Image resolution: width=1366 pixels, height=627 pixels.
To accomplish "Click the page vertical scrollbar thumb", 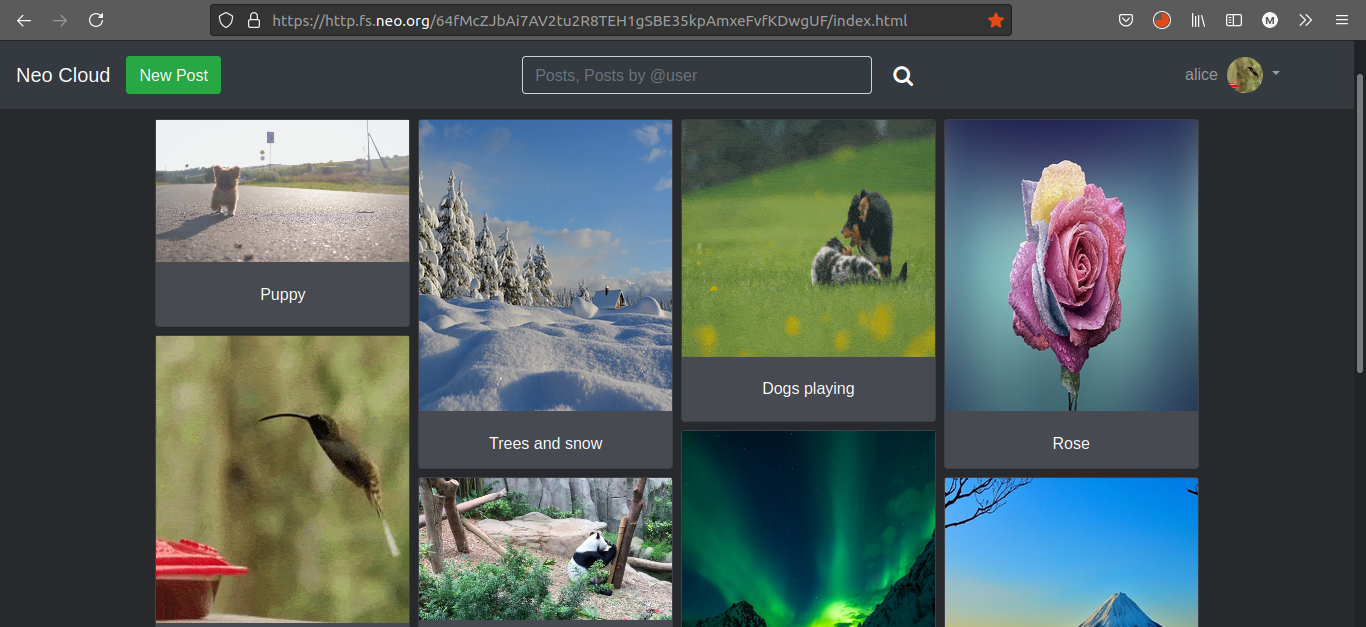I will (x=1359, y=225).
